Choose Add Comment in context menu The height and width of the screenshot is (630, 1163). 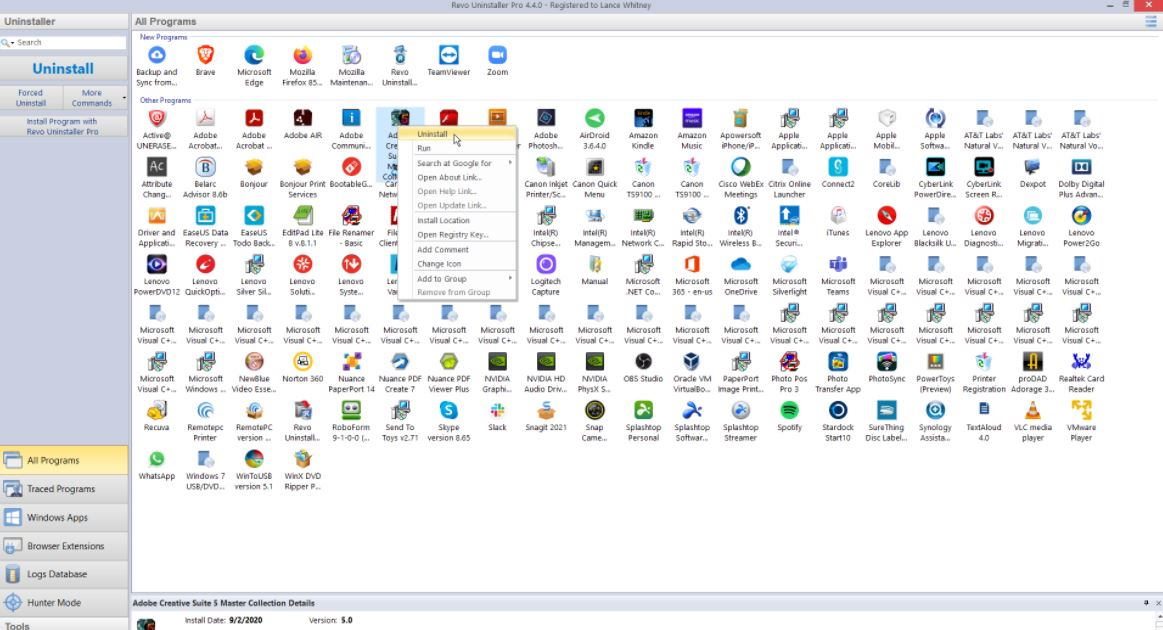click(x=457, y=250)
